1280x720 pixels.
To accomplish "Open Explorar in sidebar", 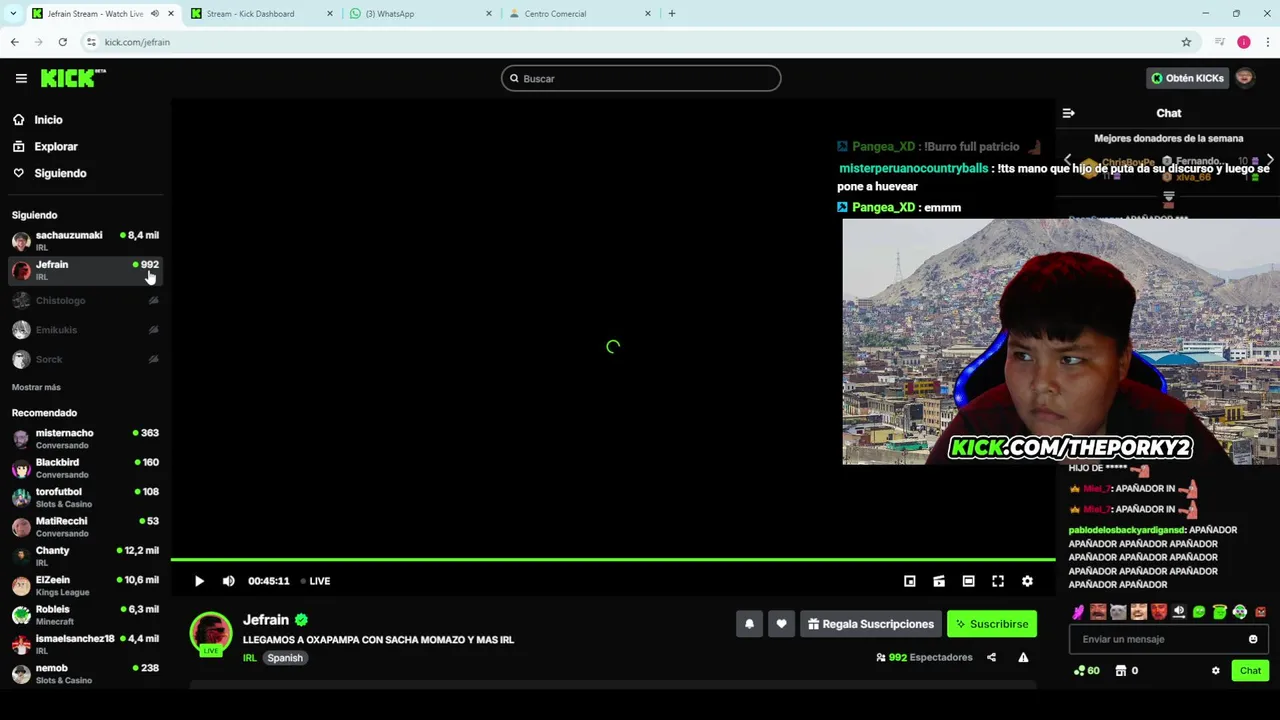I will click(x=56, y=146).
